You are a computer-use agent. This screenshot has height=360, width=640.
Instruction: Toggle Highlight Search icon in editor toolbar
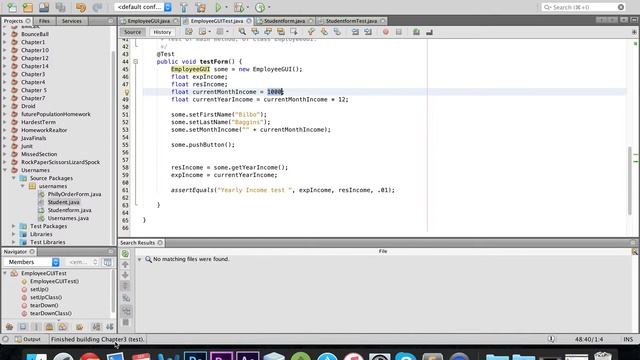coord(281,31)
